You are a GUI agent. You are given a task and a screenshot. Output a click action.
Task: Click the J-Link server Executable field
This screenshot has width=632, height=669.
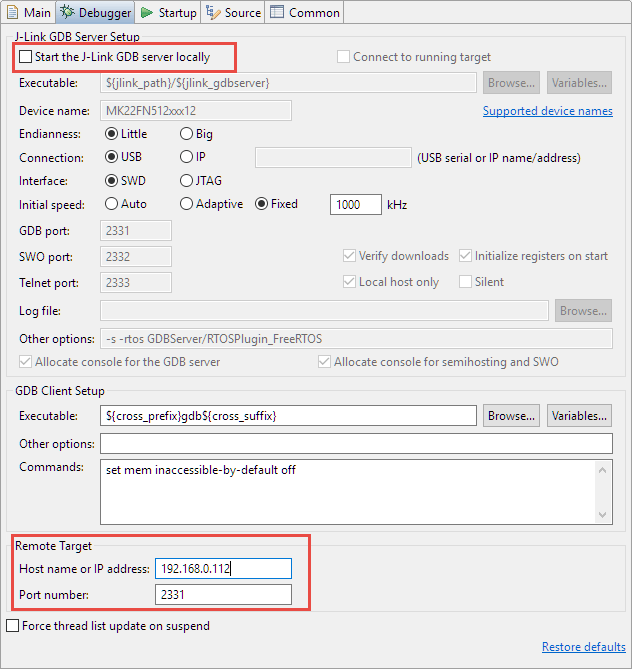pos(288,83)
